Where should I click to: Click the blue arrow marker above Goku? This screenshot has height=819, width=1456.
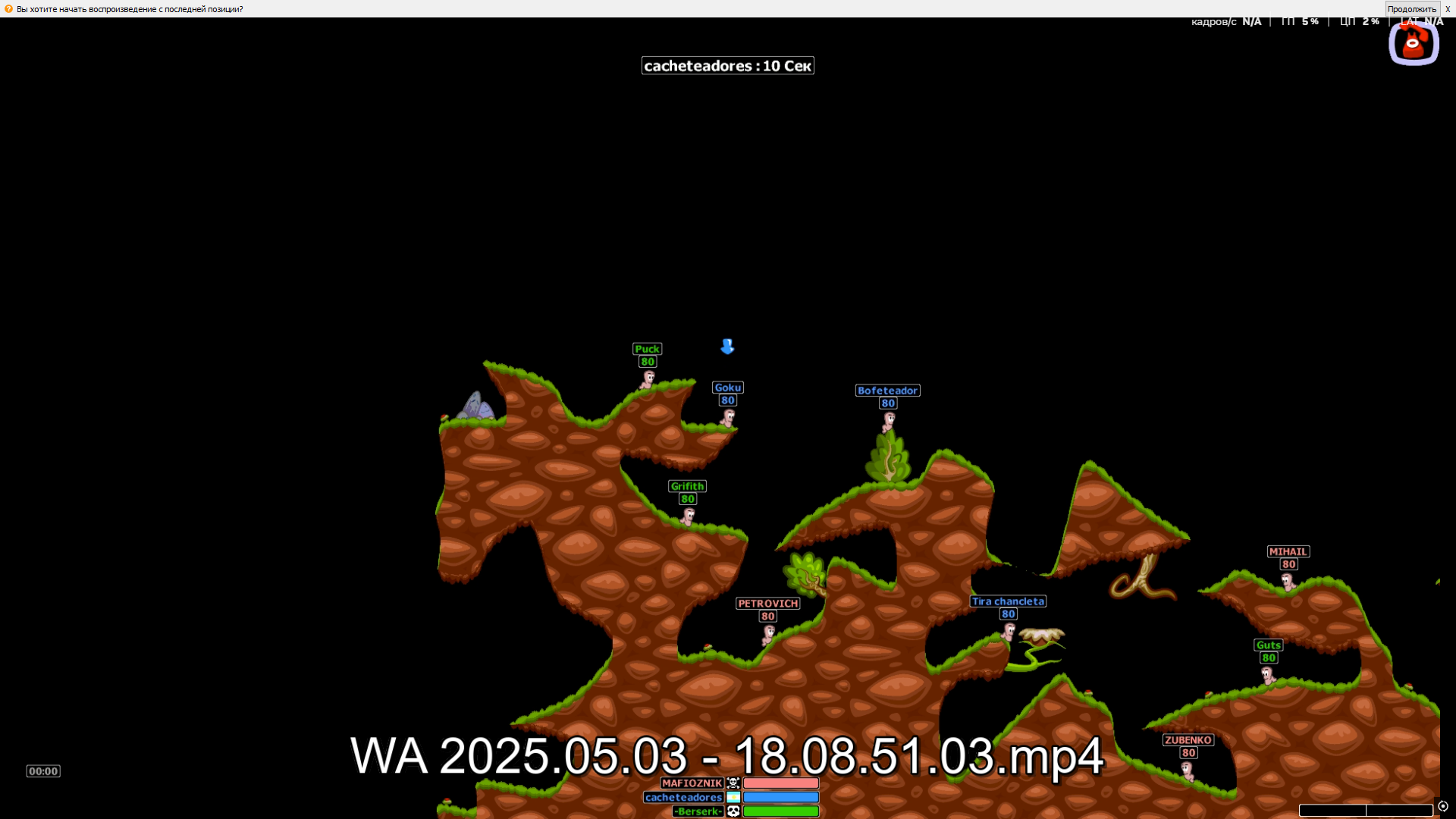tap(727, 347)
